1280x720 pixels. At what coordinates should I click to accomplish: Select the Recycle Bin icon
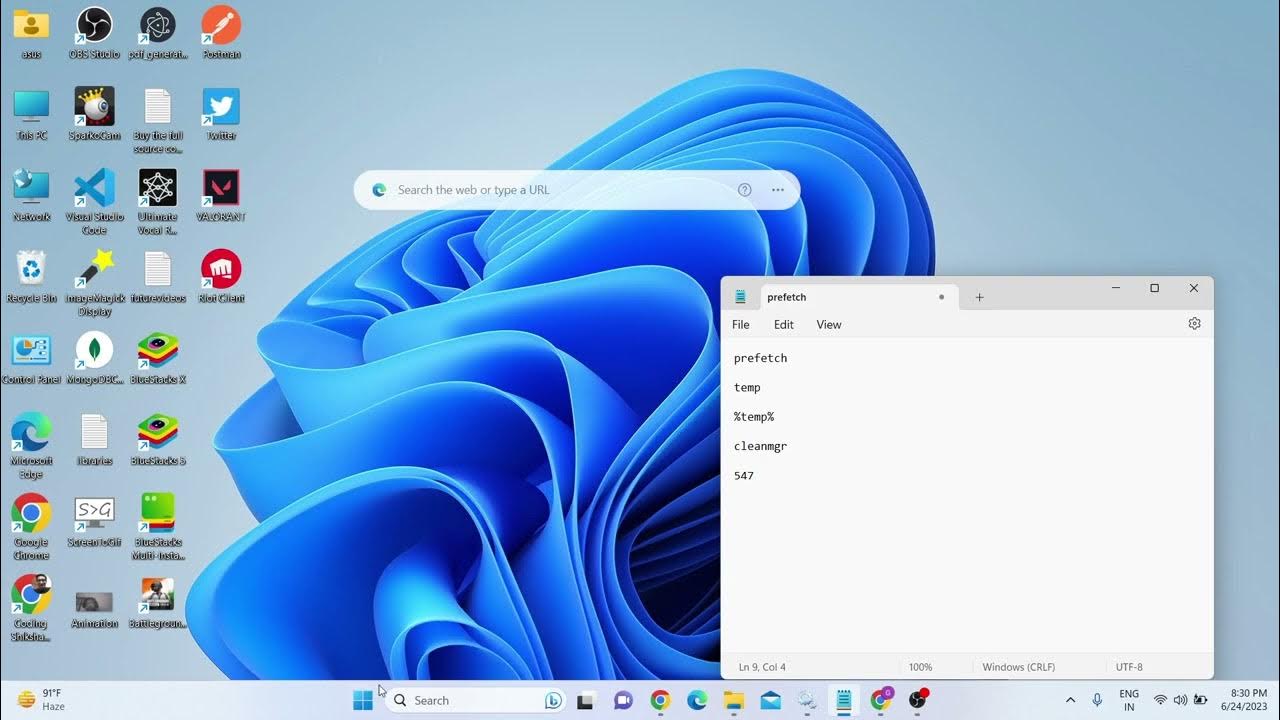tap(31, 270)
